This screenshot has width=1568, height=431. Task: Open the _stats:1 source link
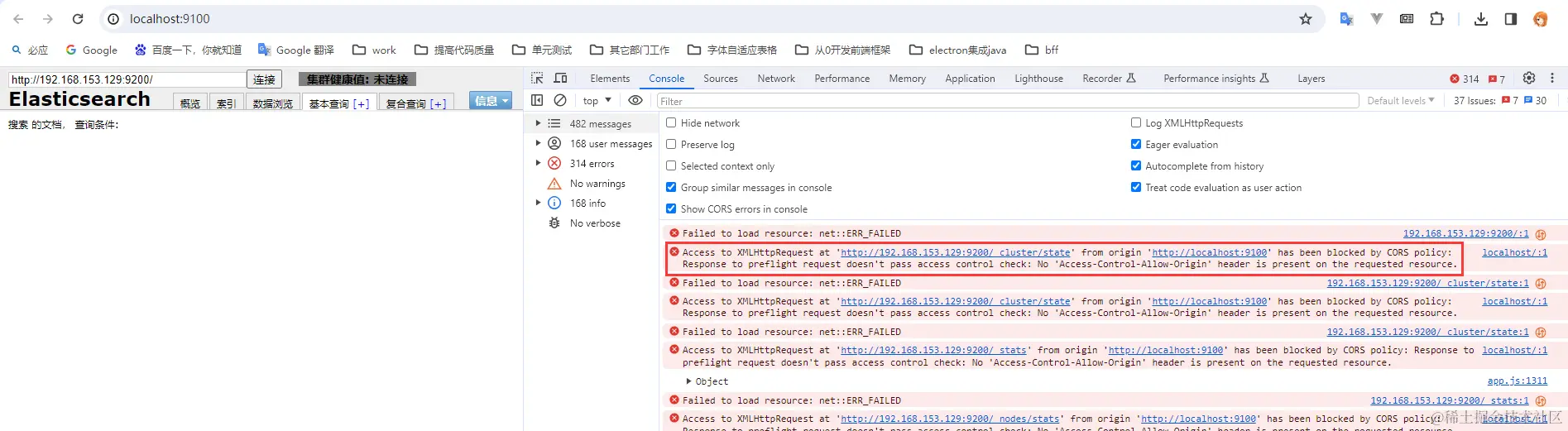(x=1449, y=400)
